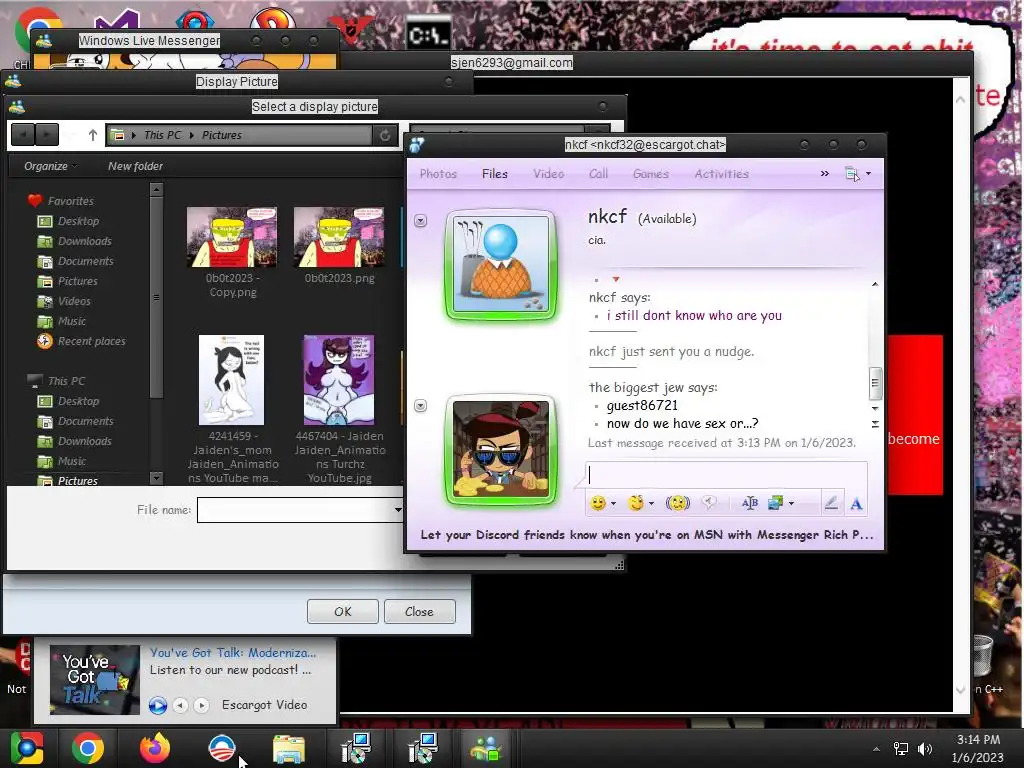Image resolution: width=1024 pixels, height=768 pixels.
Task: Start a Video call from the chat toolbar
Action: [x=549, y=174]
